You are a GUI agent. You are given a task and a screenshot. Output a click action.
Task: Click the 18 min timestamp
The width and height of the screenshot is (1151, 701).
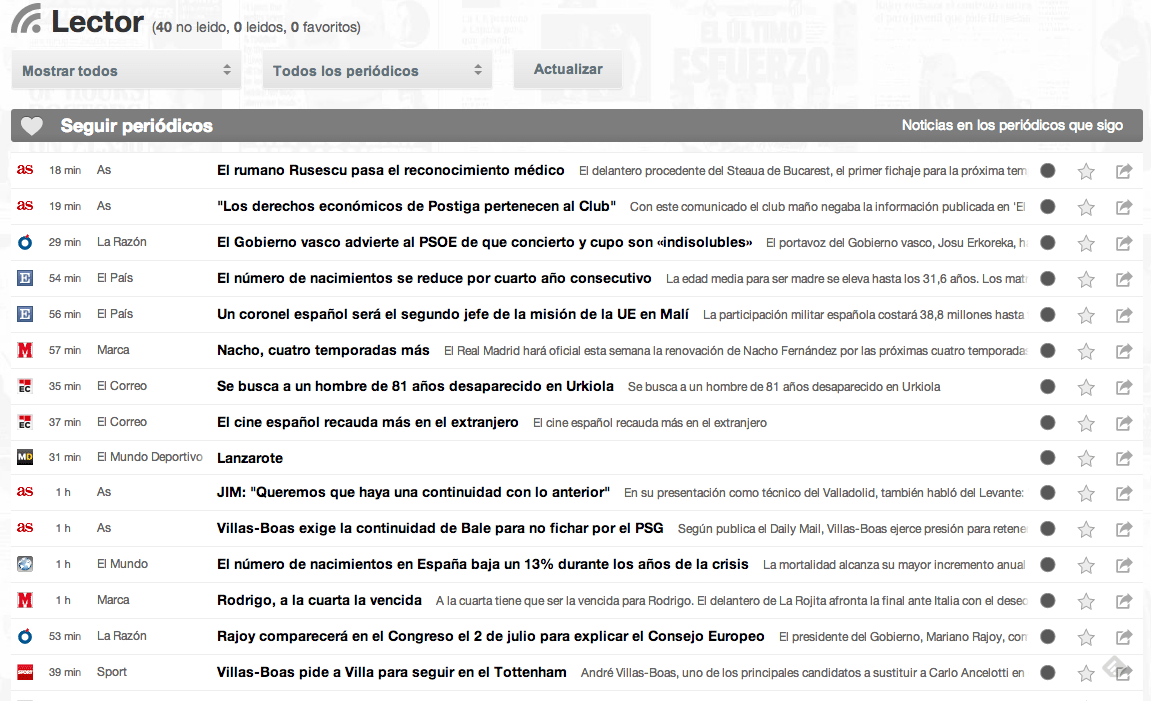pos(65,170)
